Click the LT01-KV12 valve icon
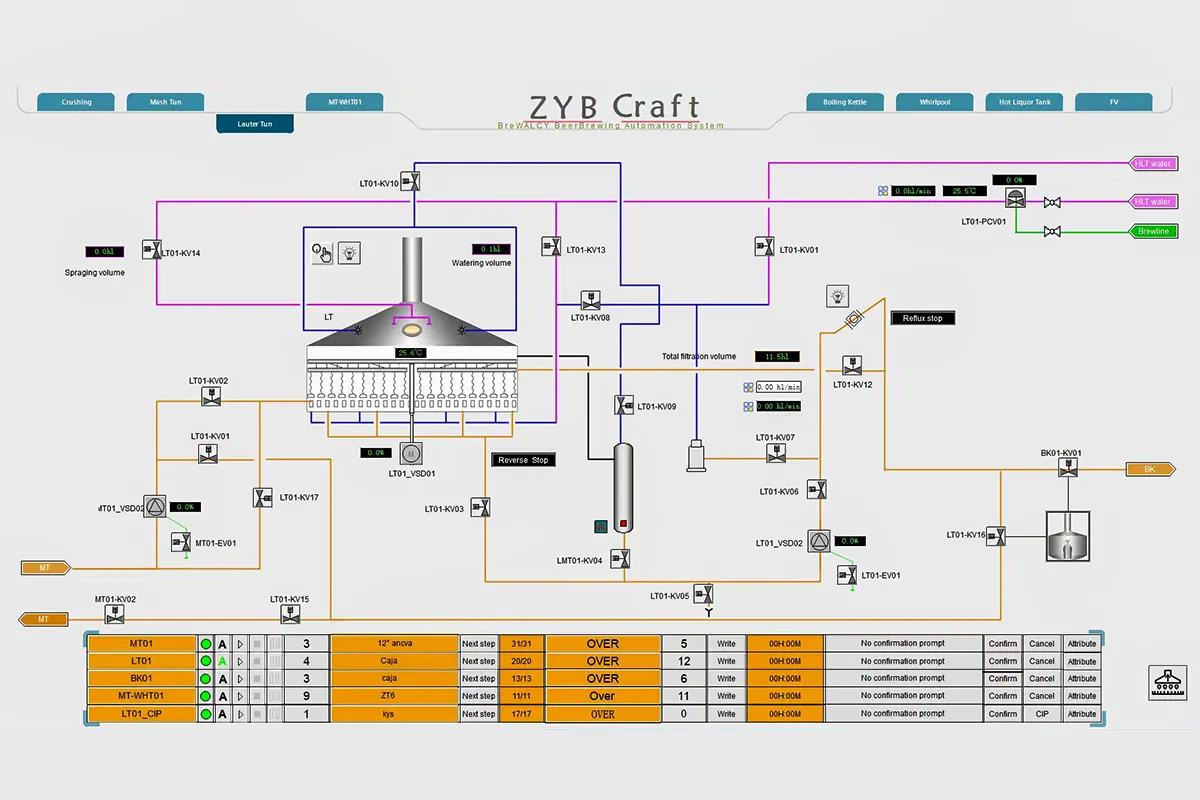1200x800 pixels. pyautogui.click(x=853, y=365)
